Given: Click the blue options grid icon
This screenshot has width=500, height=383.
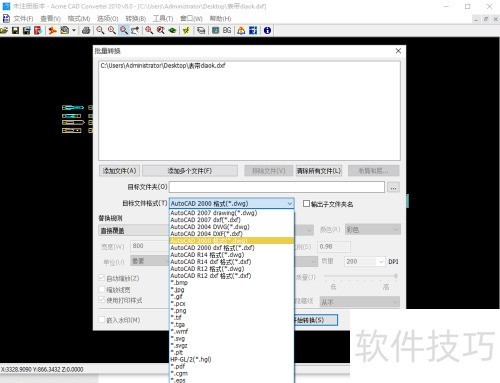Looking at the screenshot, I should pyautogui.click(x=253, y=31).
